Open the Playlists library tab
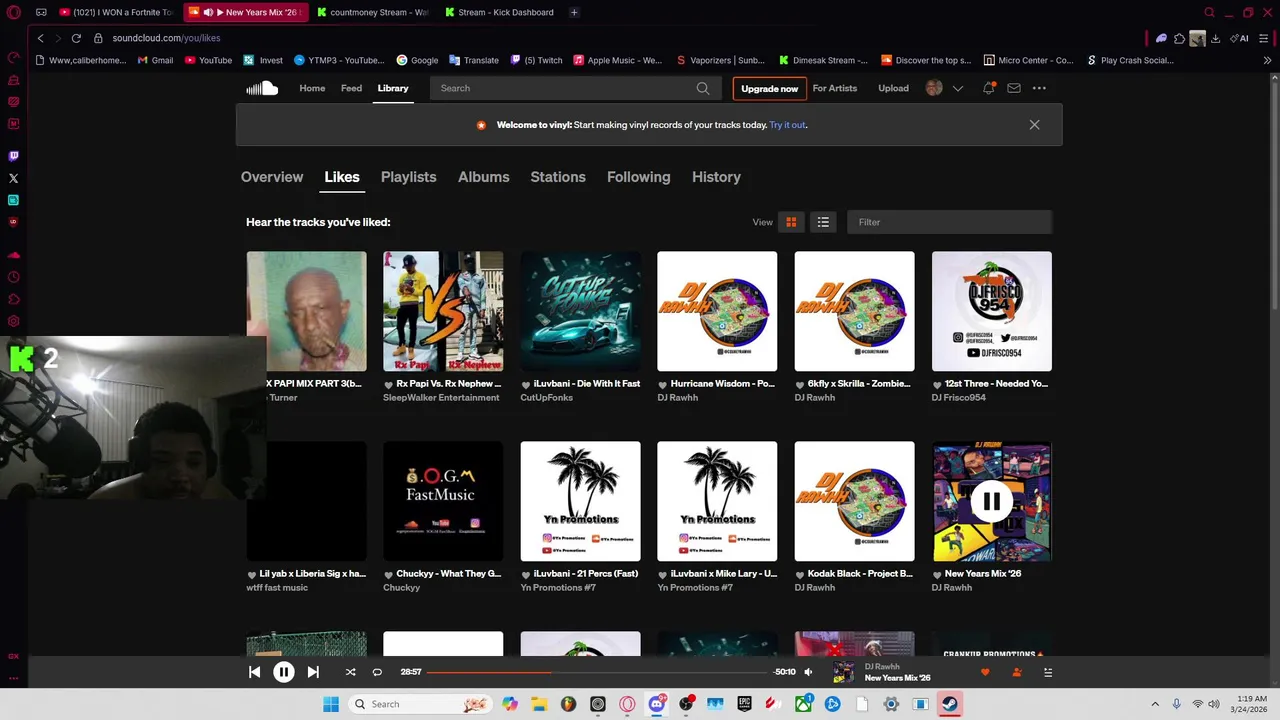This screenshot has height=720, width=1280. pos(408,177)
